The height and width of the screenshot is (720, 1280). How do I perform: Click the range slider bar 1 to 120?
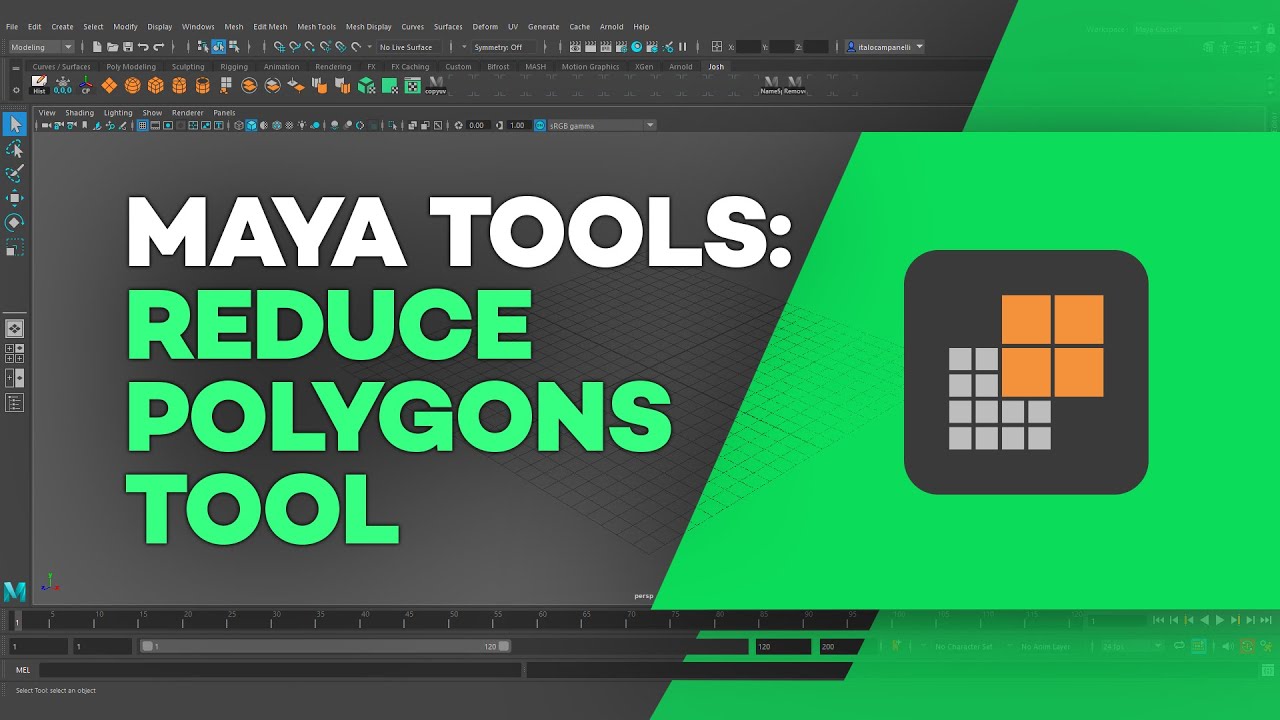click(326, 646)
